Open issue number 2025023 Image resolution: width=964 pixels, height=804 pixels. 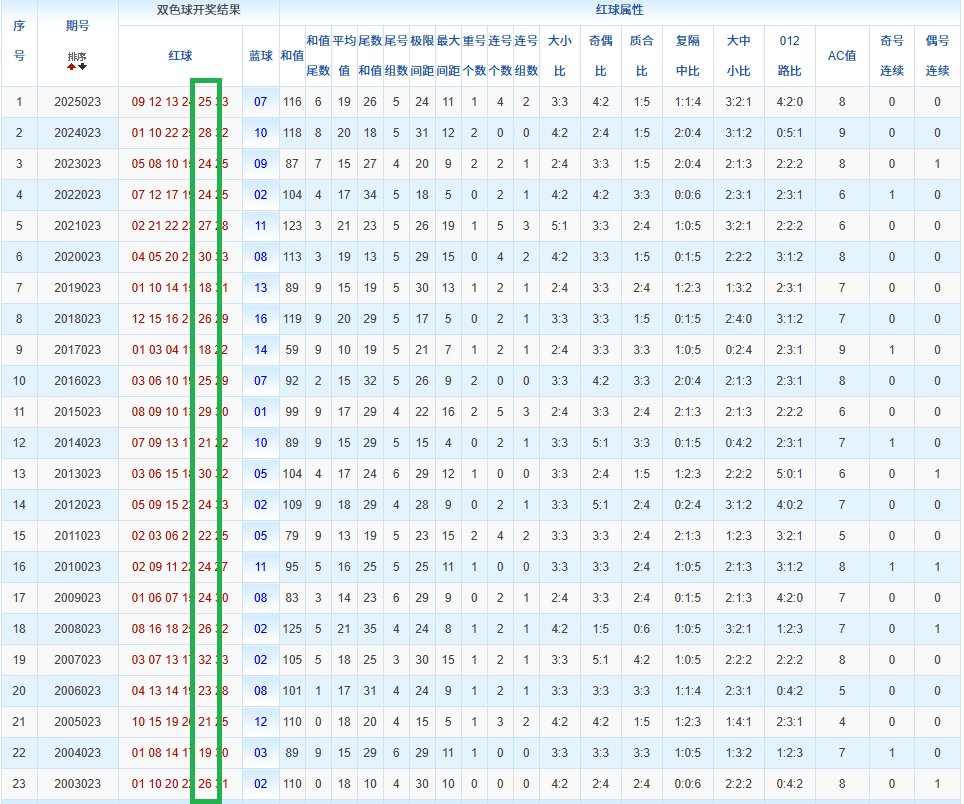tap(77, 102)
